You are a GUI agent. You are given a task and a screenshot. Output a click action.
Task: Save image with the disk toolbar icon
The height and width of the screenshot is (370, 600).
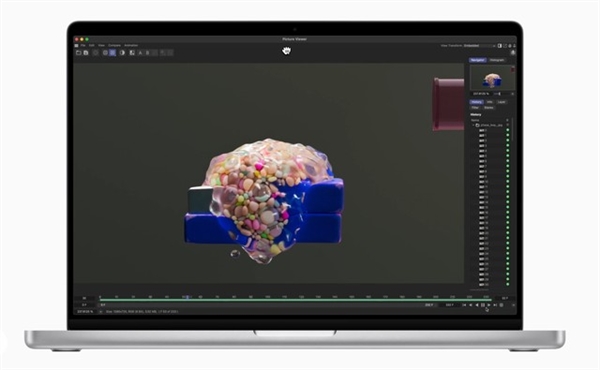point(86,53)
